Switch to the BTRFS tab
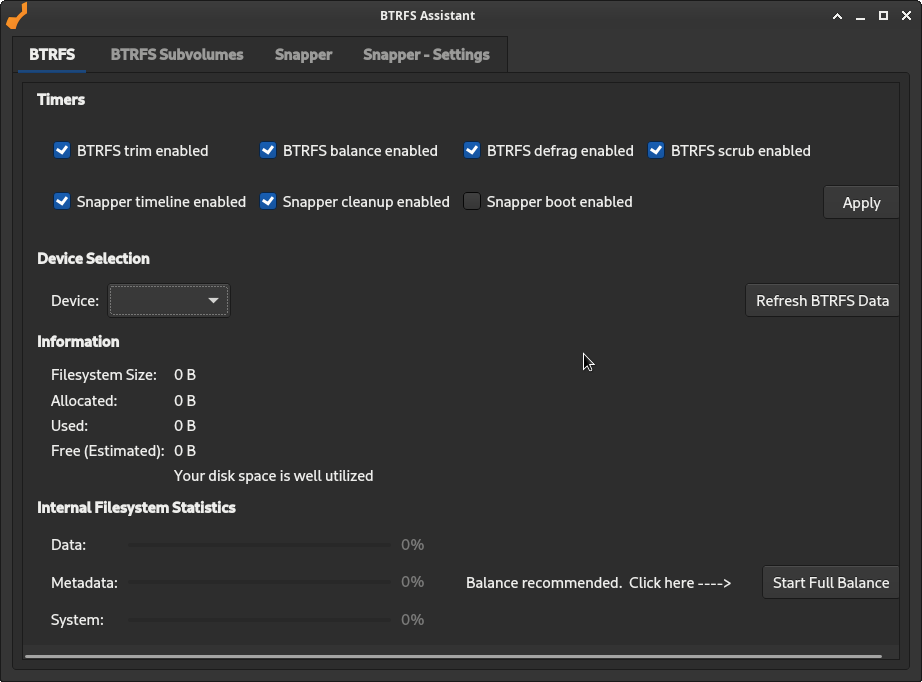The image size is (922, 682). (52, 55)
